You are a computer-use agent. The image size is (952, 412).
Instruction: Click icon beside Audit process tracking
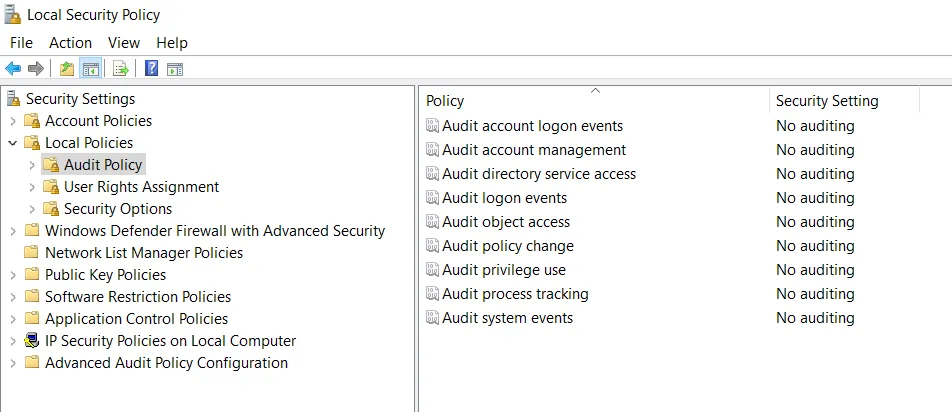click(x=432, y=294)
